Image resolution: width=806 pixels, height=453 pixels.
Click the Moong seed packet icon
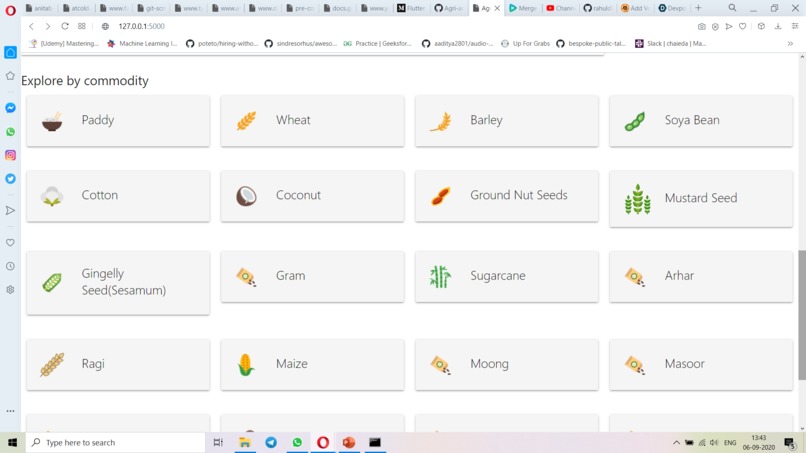441,365
